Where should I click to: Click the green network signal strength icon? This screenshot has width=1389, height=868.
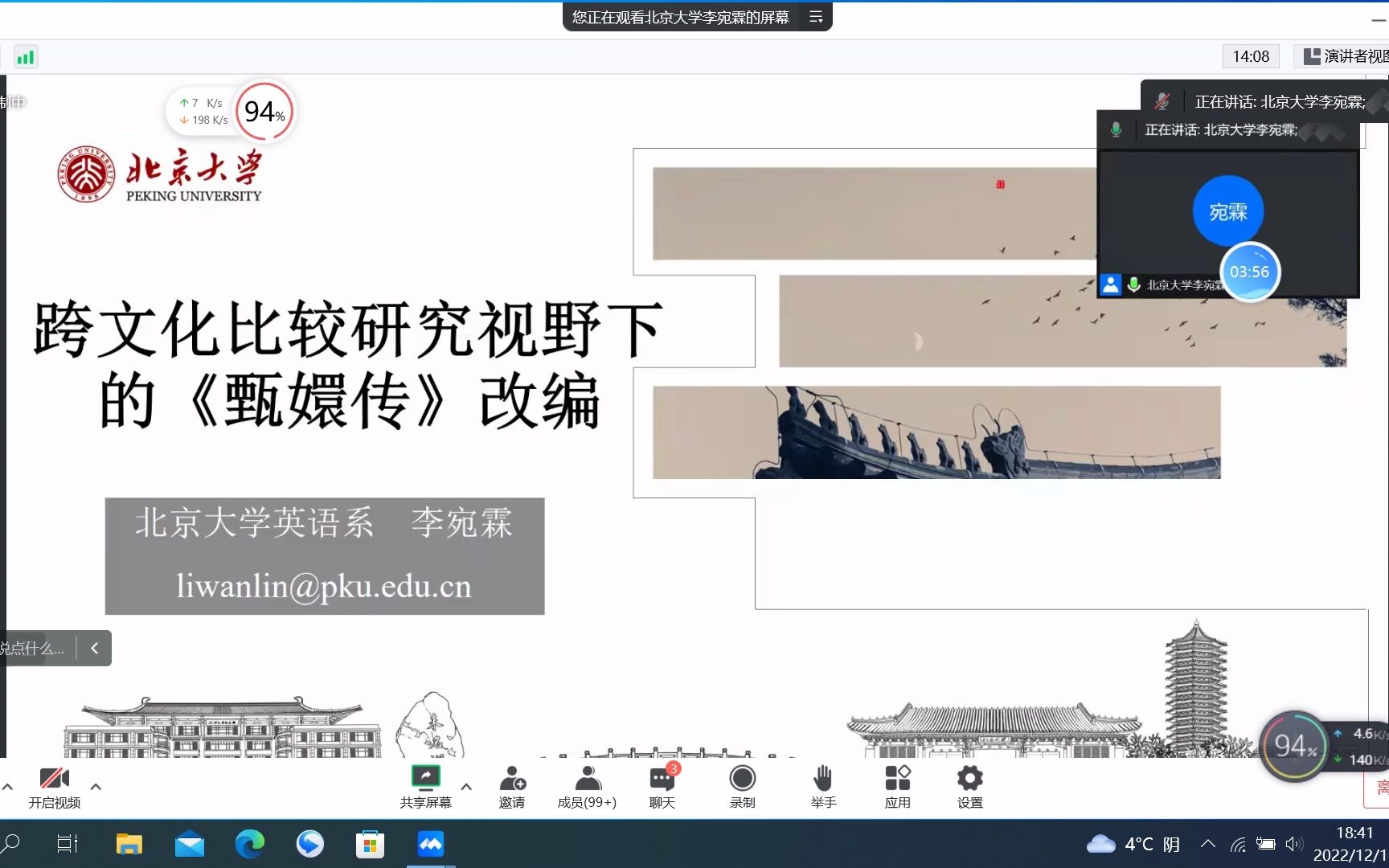tap(26, 57)
